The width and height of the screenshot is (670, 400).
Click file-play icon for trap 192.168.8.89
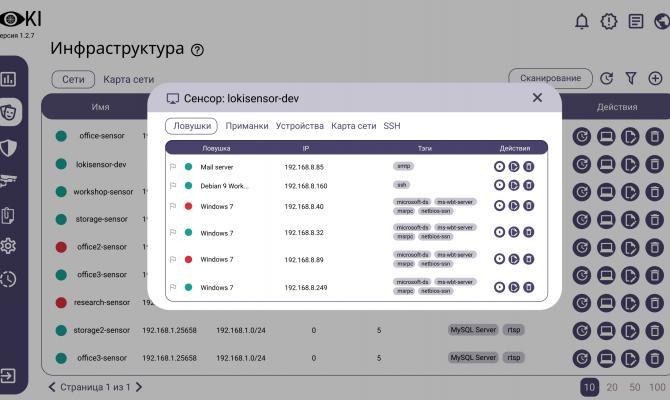(x=514, y=259)
